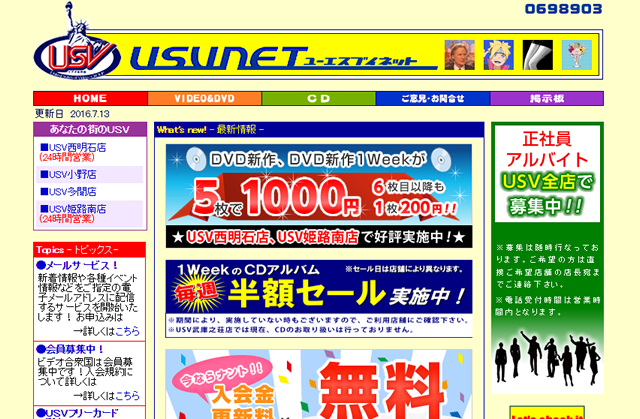The height and width of the screenshot is (419, 640).
Task: Click the yellow button below the recruitment banner
Action: (547, 412)
